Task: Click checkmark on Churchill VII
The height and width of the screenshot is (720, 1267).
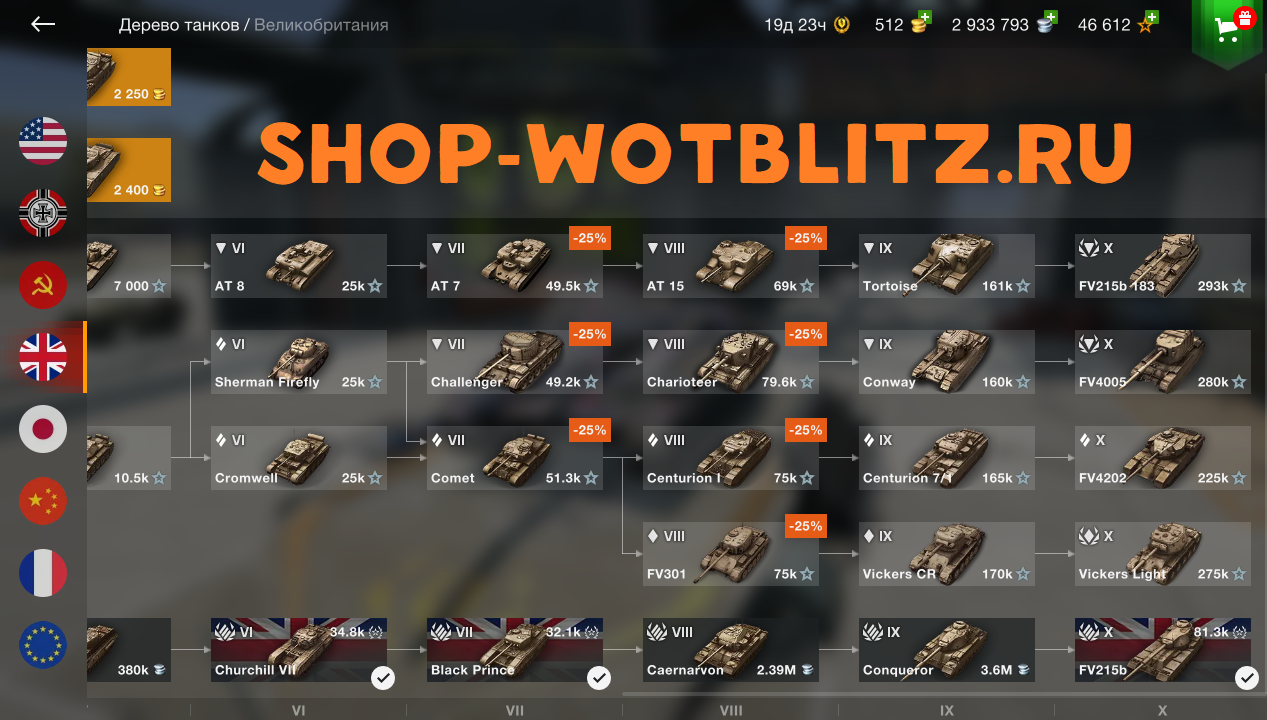Action: [x=382, y=678]
